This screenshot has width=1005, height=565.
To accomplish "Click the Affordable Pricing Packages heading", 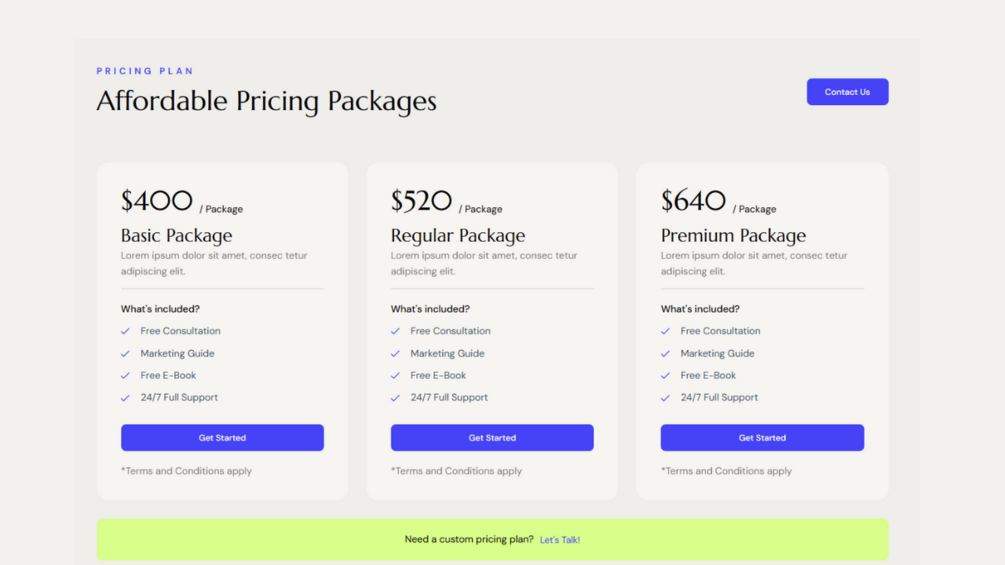I will pyautogui.click(x=266, y=101).
